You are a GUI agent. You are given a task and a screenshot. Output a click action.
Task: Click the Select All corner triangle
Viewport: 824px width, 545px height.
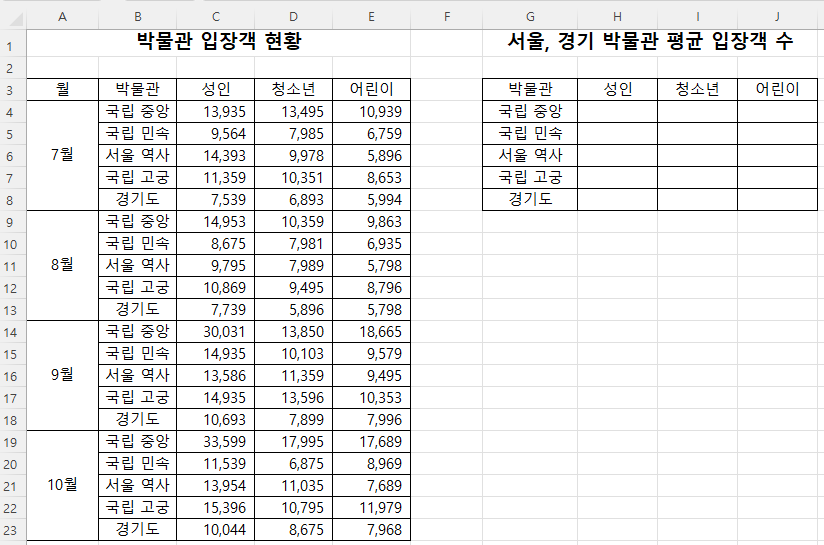click(x=16, y=19)
